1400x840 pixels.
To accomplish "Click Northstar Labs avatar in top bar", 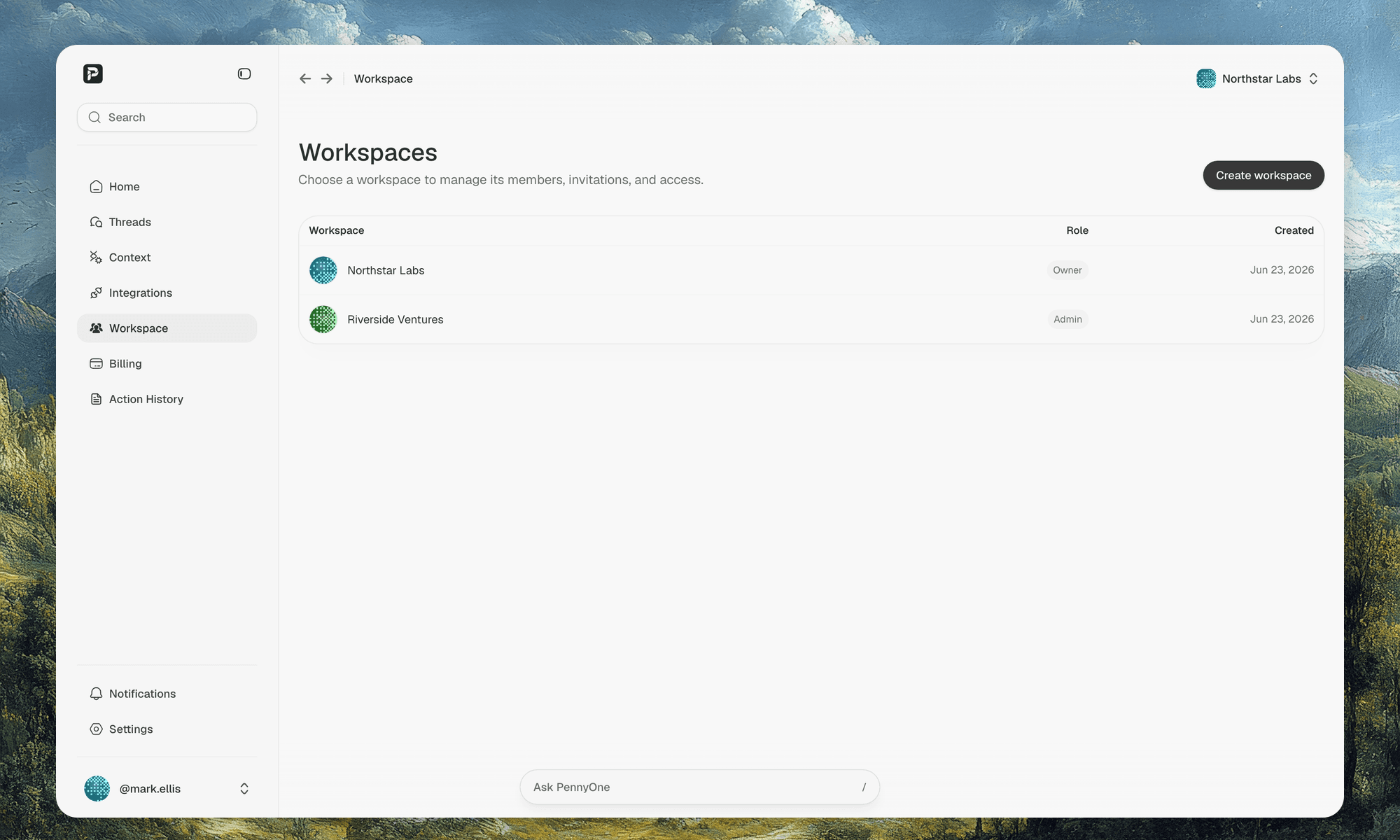I will click(1206, 78).
